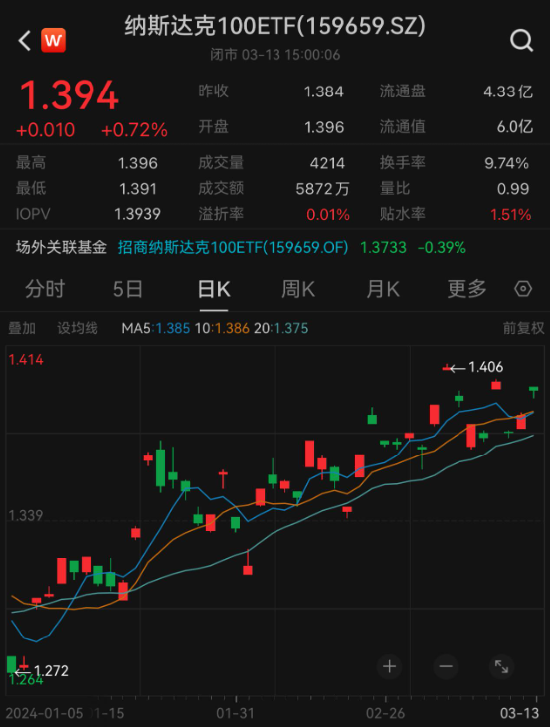This screenshot has height=728, width=550.
Task: Tap the 1.406 high price marker candle
Action: [x=447, y=368]
